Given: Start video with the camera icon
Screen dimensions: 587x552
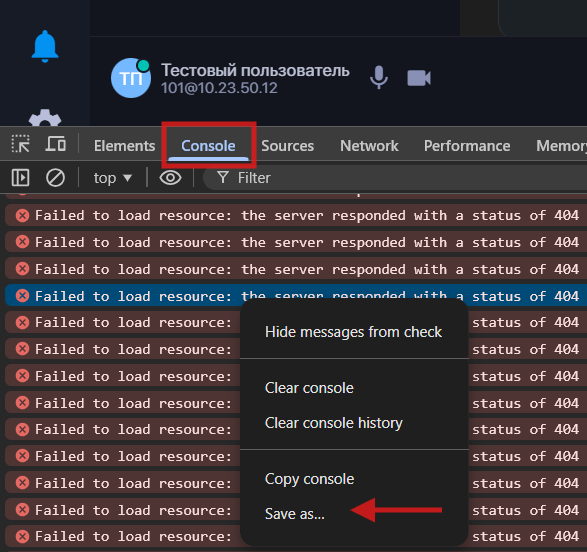Looking at the screenshot, I should point(419,78).
